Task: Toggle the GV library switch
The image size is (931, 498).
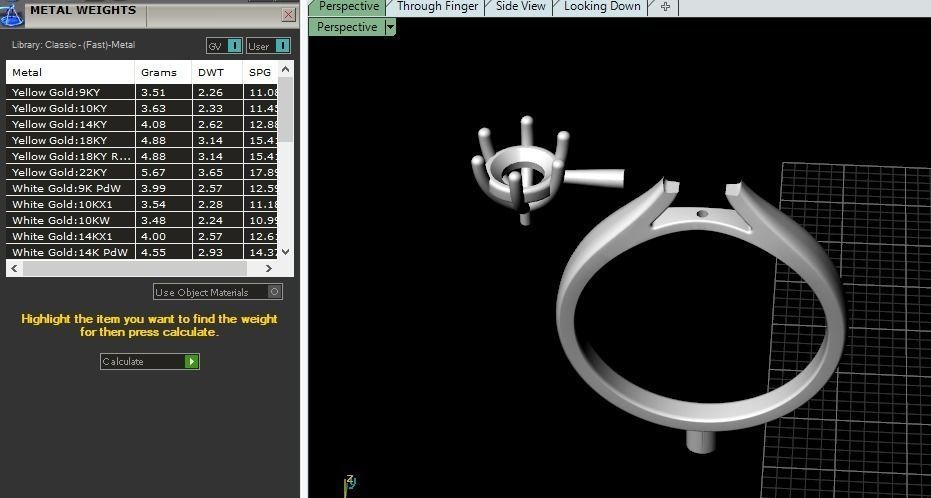Action: click(x=224, y=46)
